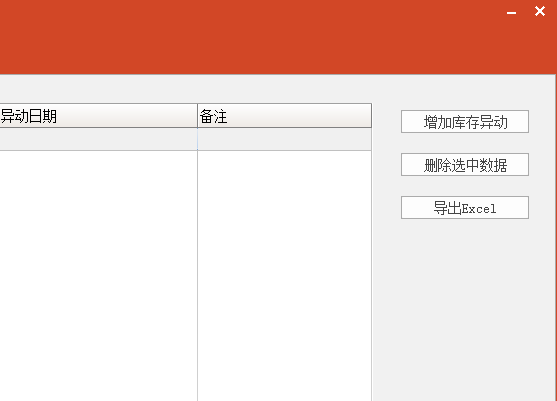Click the gray panel below the 导出Excel button
This screenshot has height=401, width=557.
(x=465, y=309)
